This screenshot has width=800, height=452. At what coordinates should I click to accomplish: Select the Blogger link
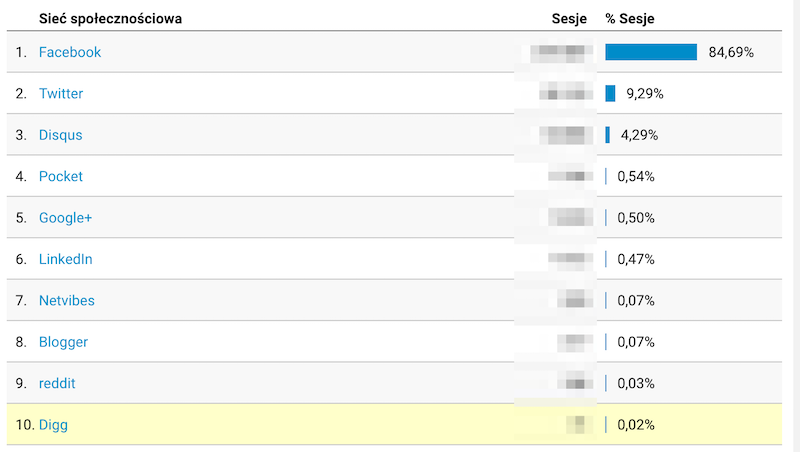(63, 342)
